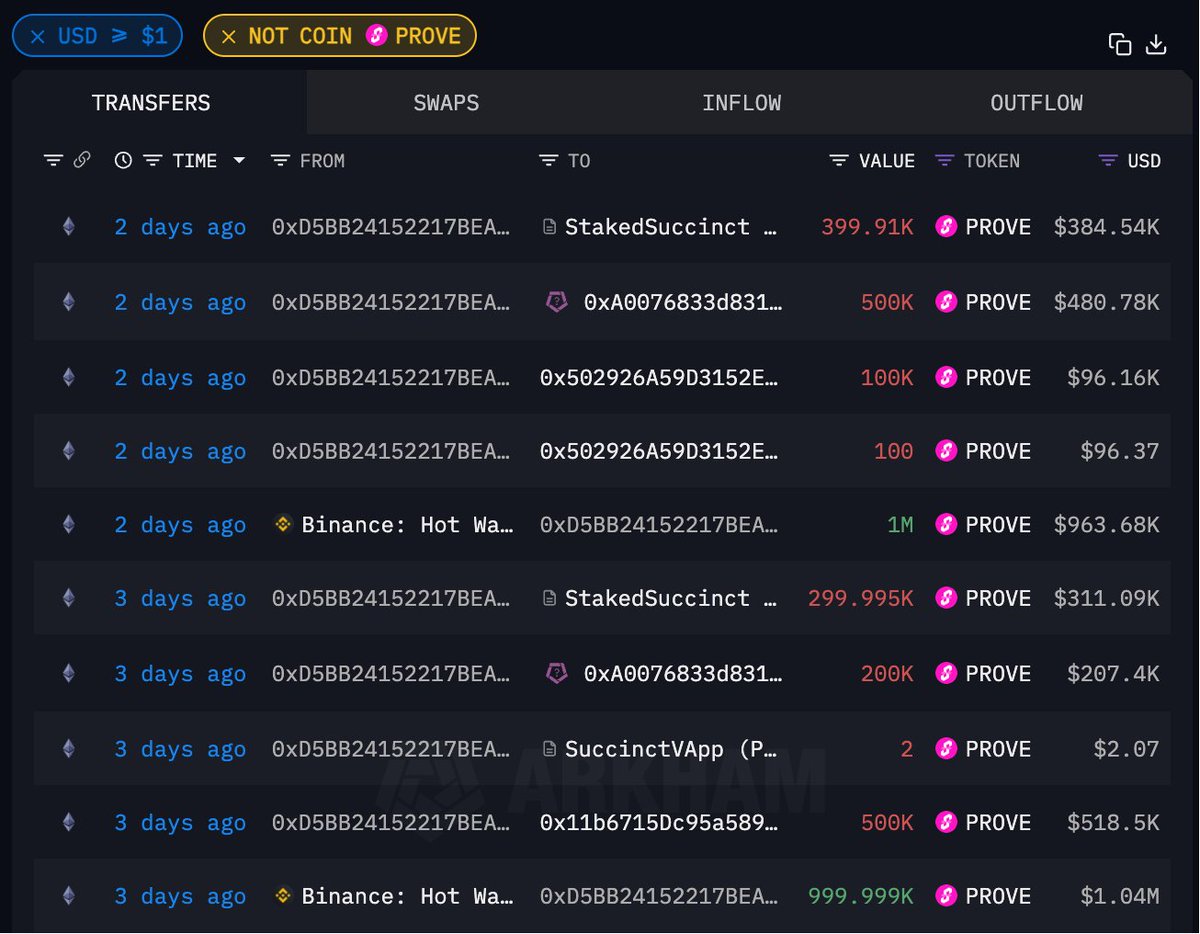Click the 299.995K value
Image resolution: width=1200 pixels, height=934 pixels.
(861, 598)
